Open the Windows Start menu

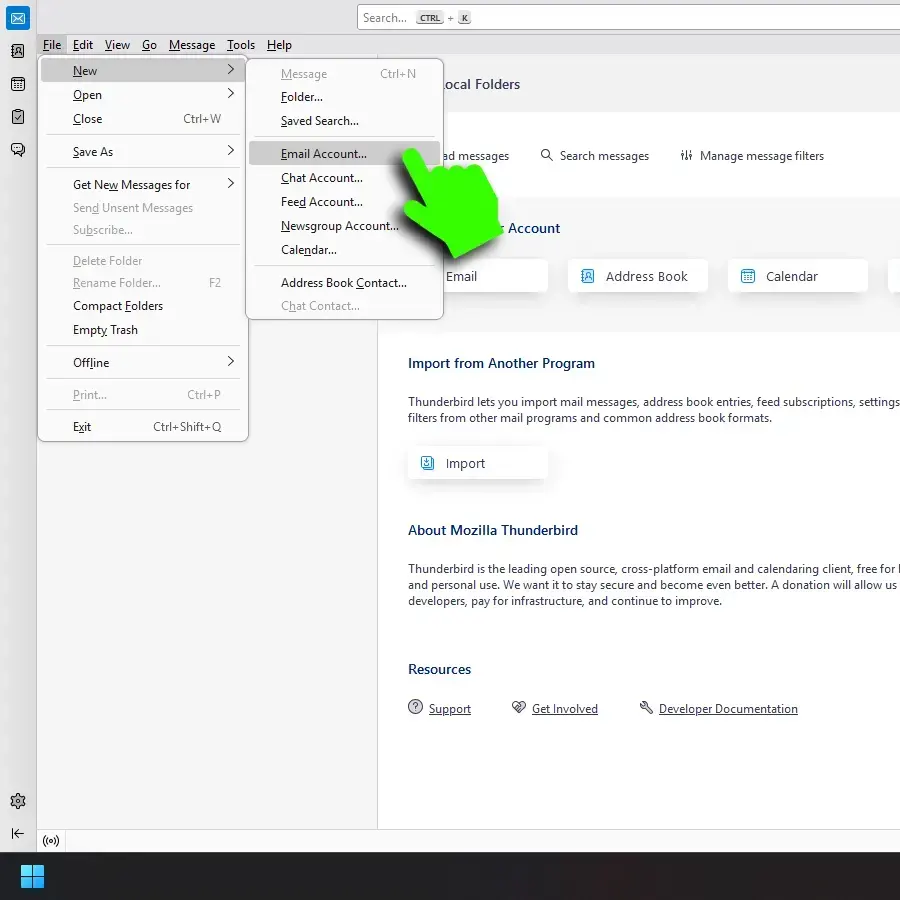click(x=32, y=876)
